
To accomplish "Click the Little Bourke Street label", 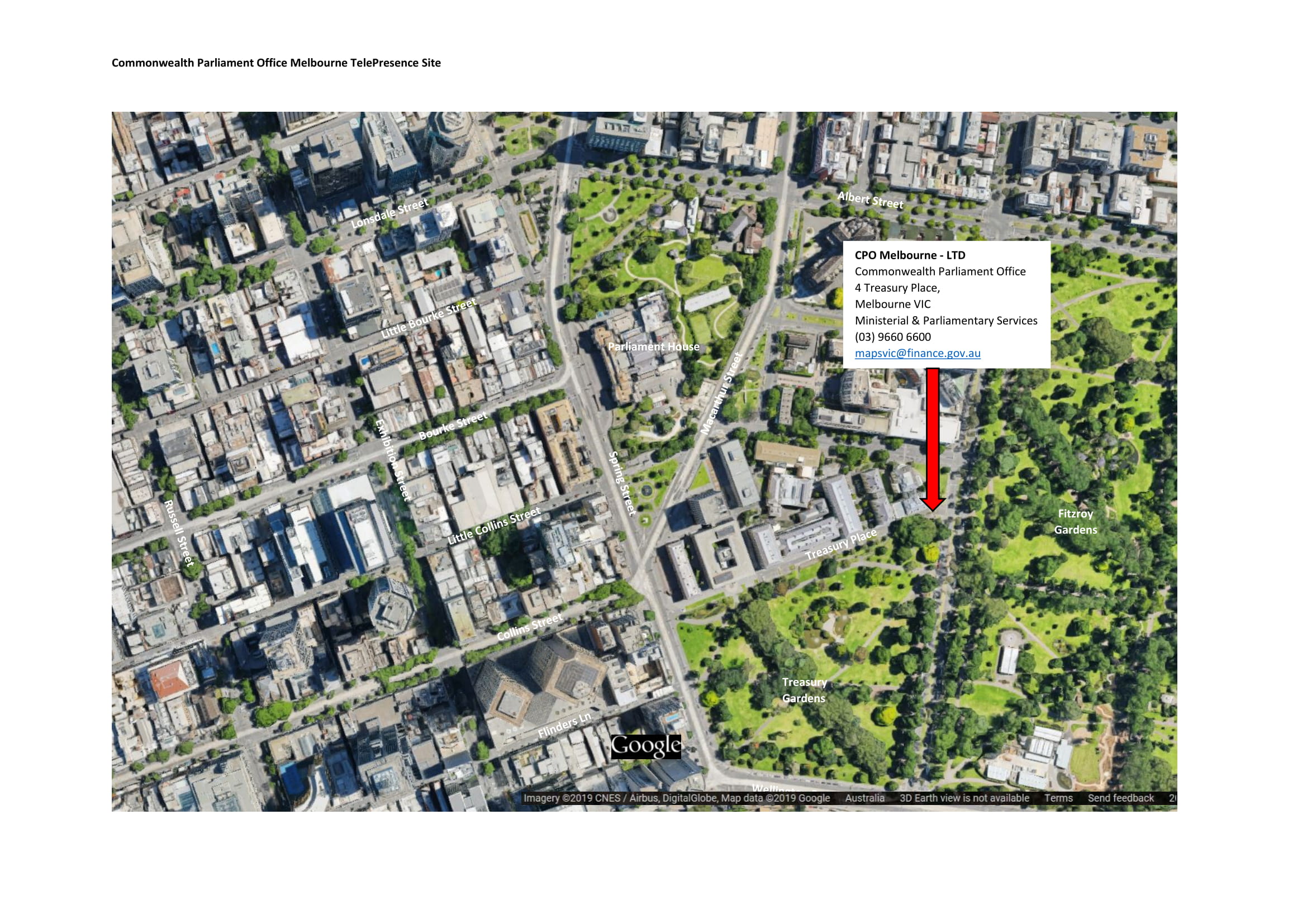I will (x=428, y=318).
